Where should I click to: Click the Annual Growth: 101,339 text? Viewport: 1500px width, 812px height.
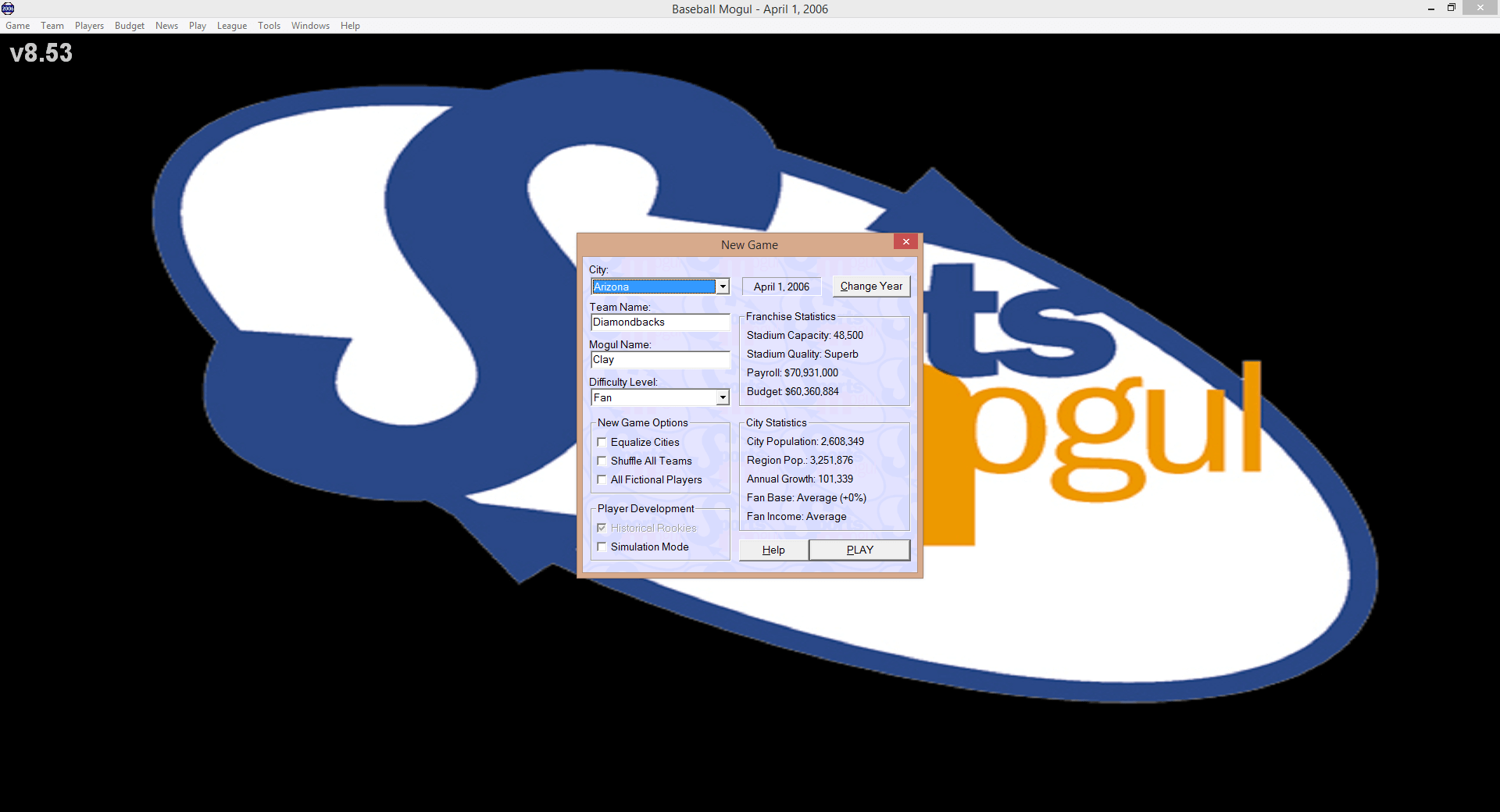click(799, 479)
